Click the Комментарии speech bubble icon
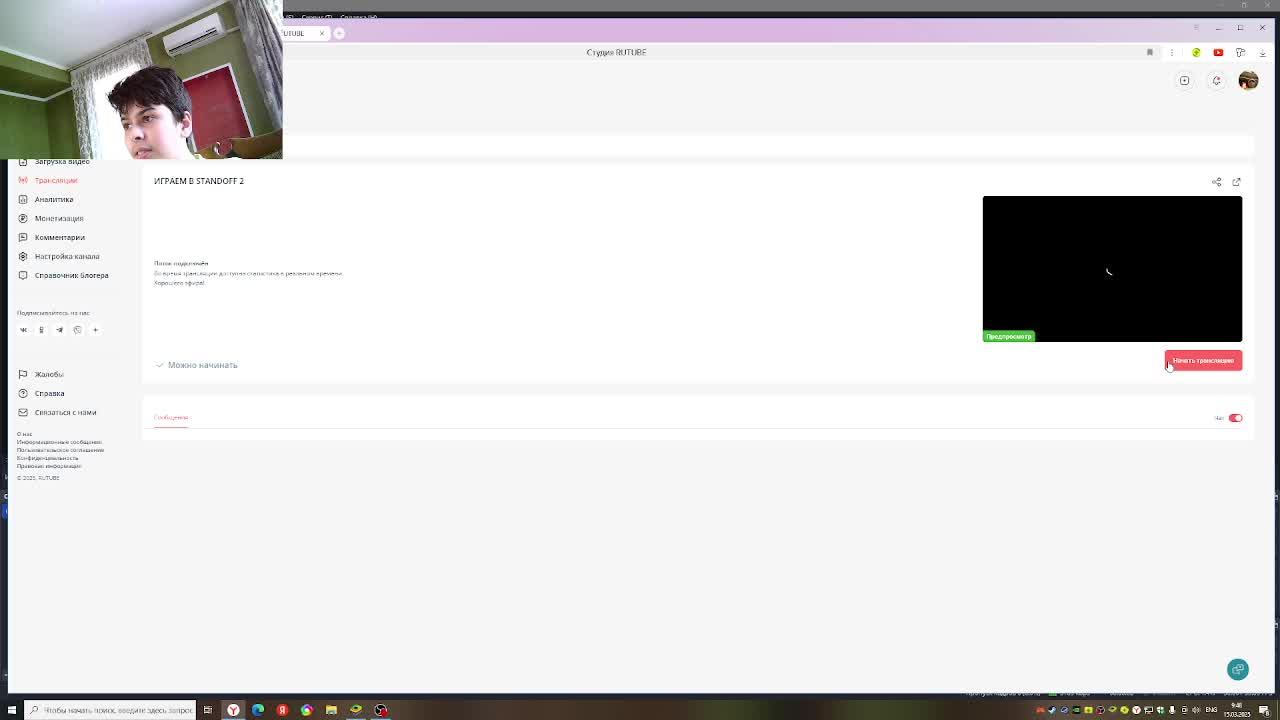This screenshot has width=1280, height=720. [23, 237]
